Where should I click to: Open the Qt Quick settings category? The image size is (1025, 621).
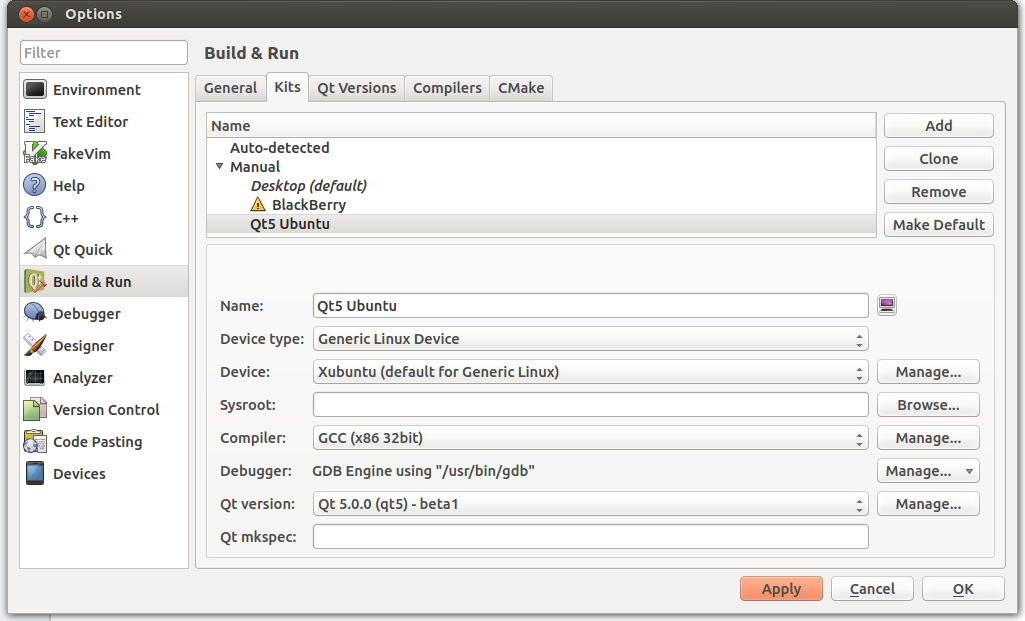click(x=104, y=249)
